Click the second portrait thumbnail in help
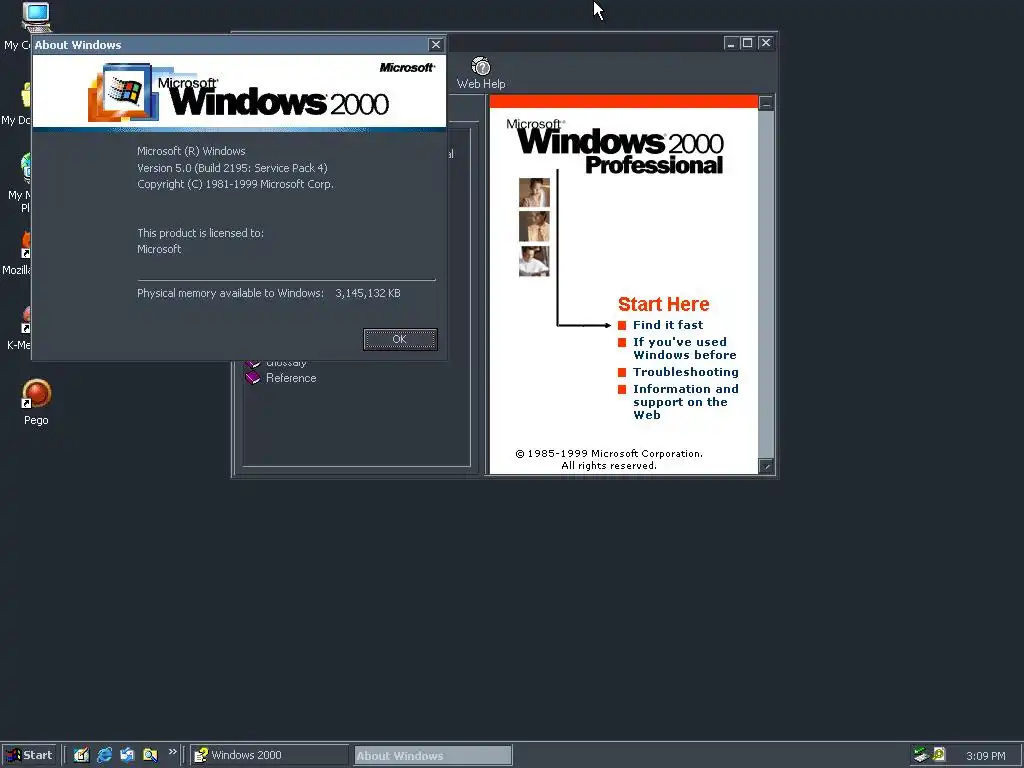The height and width of the screenshot is (768, 1024). pos(534,227)
